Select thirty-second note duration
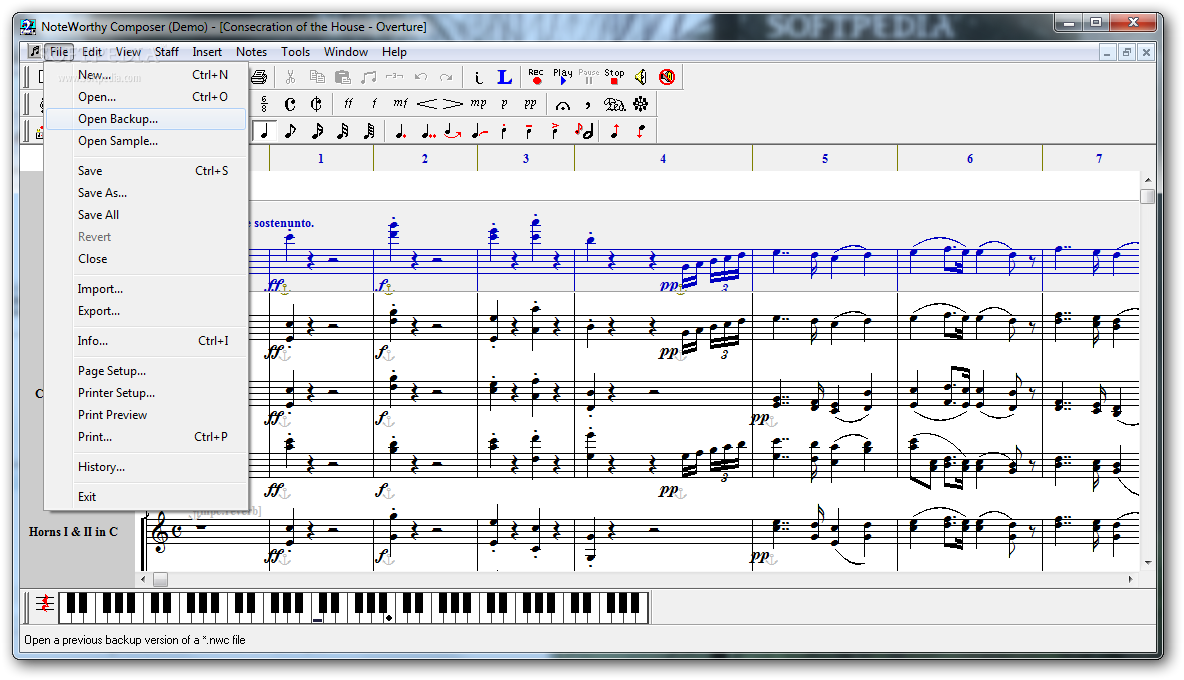The height and width of the screenshot is (680, 1184). [343, 131]
